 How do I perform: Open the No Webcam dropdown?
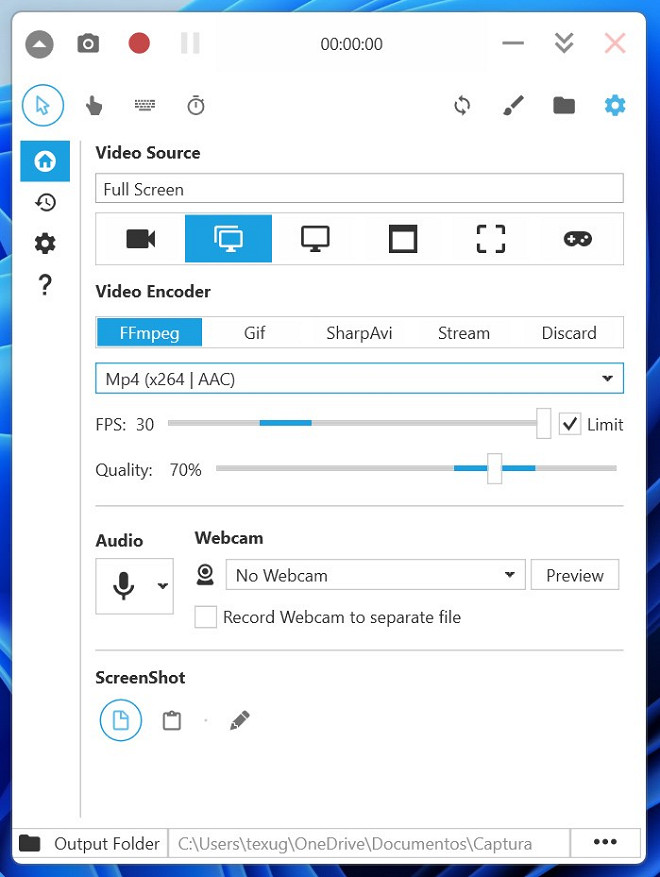pyautogui.click(x=375, y=574)
